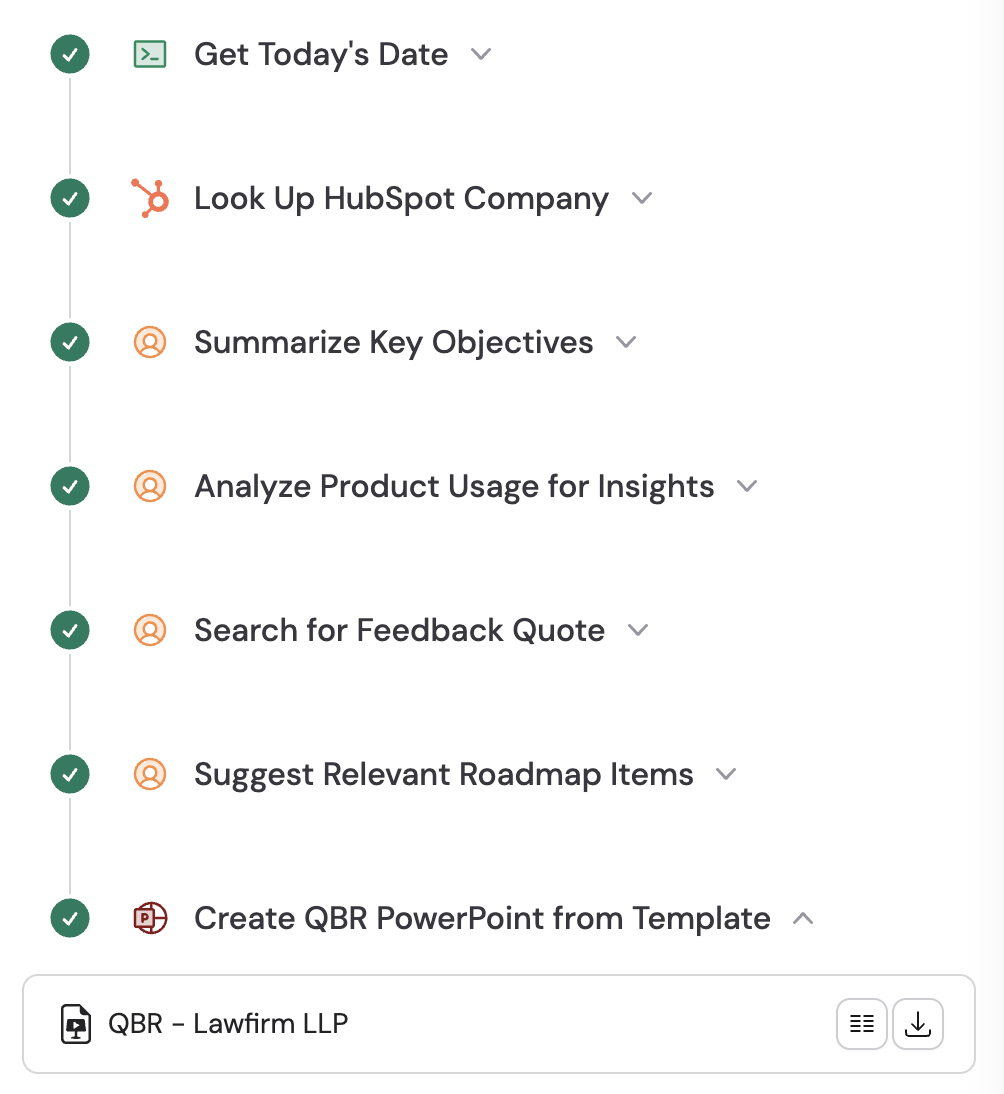Expand the Analyze Product Usage for Insights step
This screenshot has width=1004, height=1094.
pos(747,486)
